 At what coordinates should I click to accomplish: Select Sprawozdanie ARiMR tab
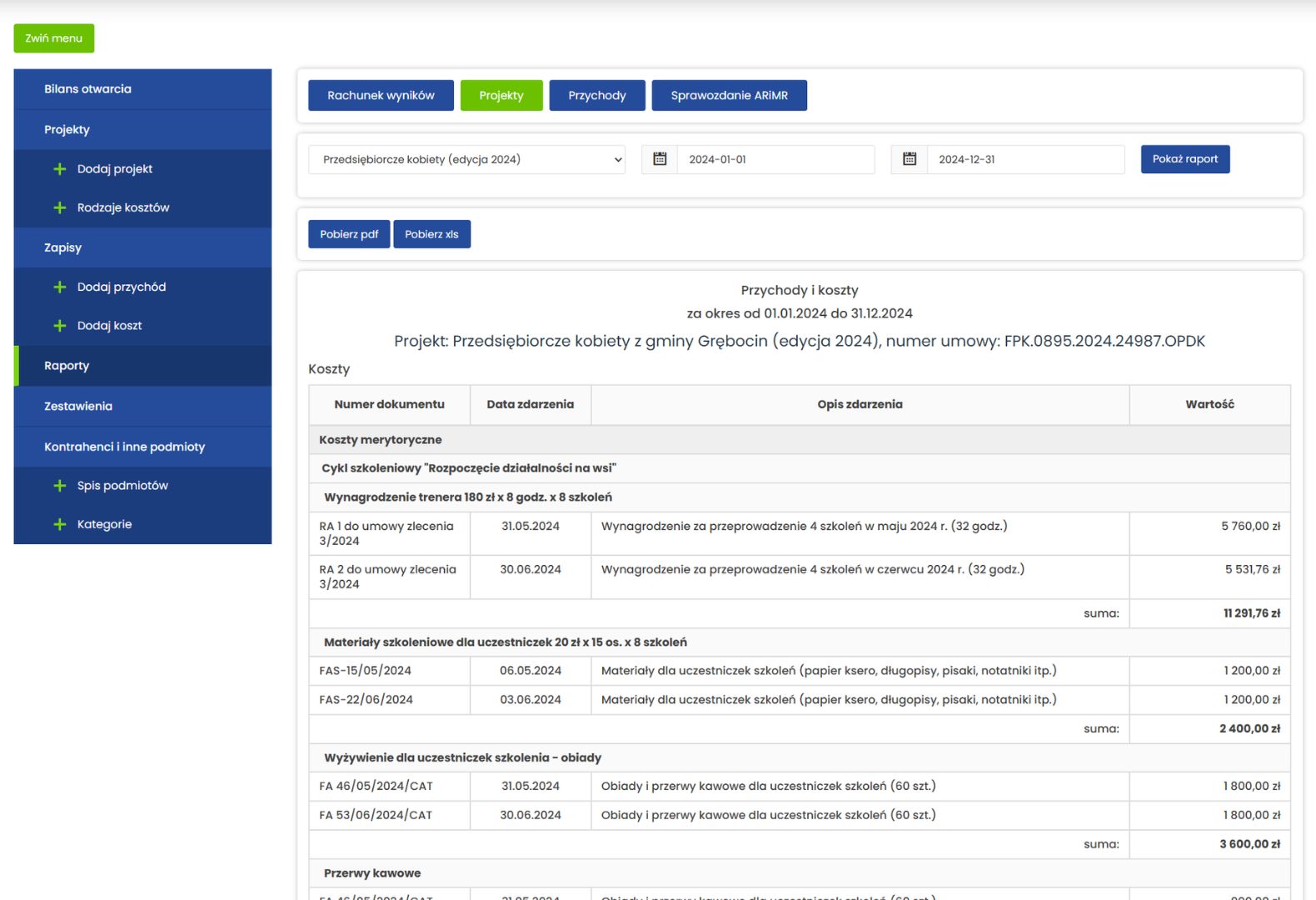pyautogui.click(x=729, y=96)
